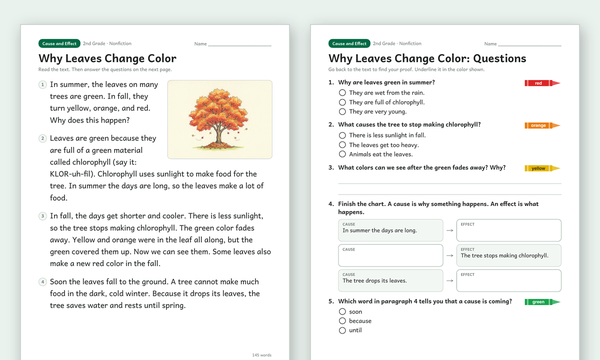Click cause box 'The tree drops its leaves.'

tap(391, 280)
